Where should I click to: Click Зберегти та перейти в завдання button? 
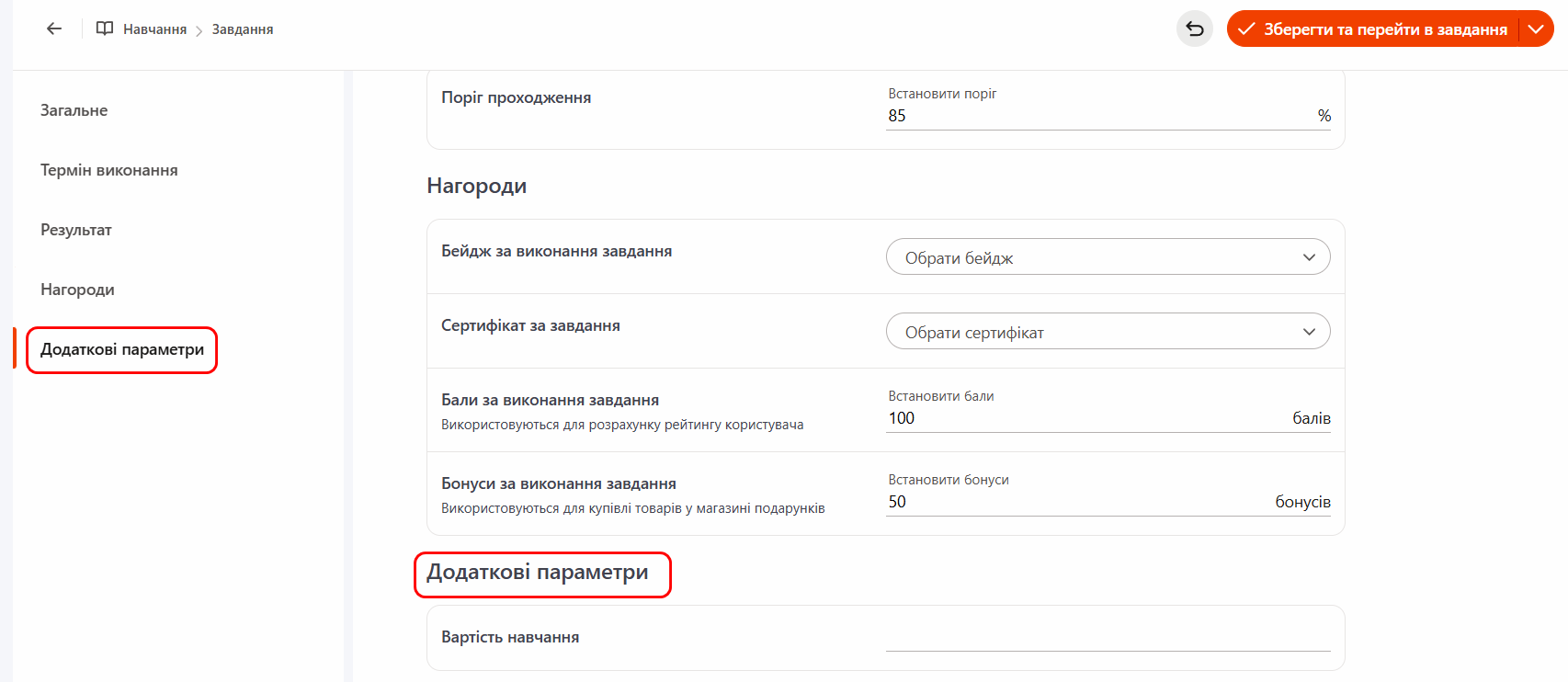1373,28
